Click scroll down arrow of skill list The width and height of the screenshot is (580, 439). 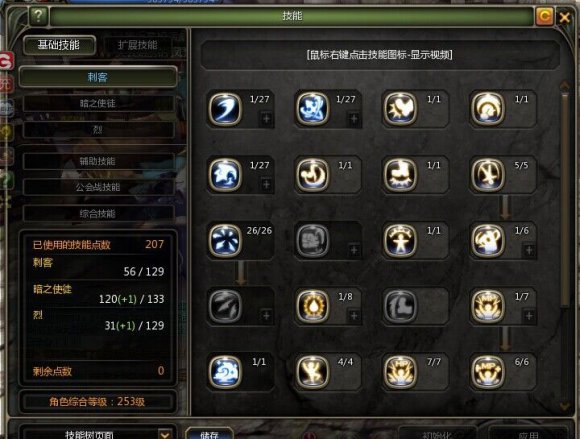[x=564, y=406]
